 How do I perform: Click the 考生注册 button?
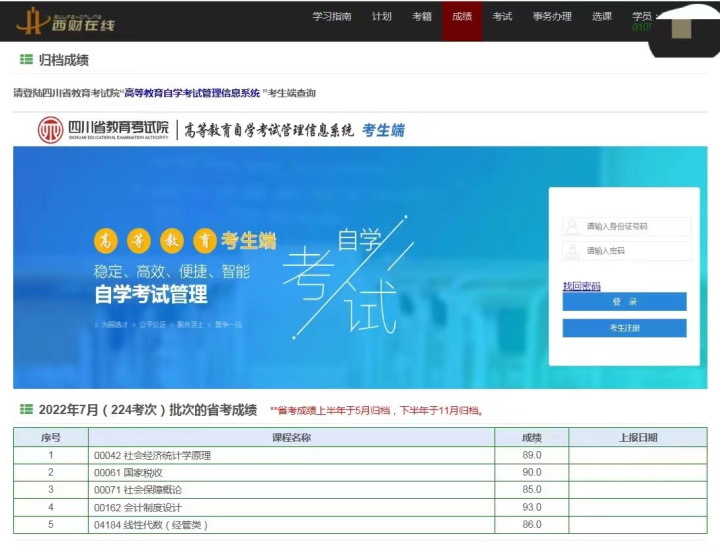624,328
